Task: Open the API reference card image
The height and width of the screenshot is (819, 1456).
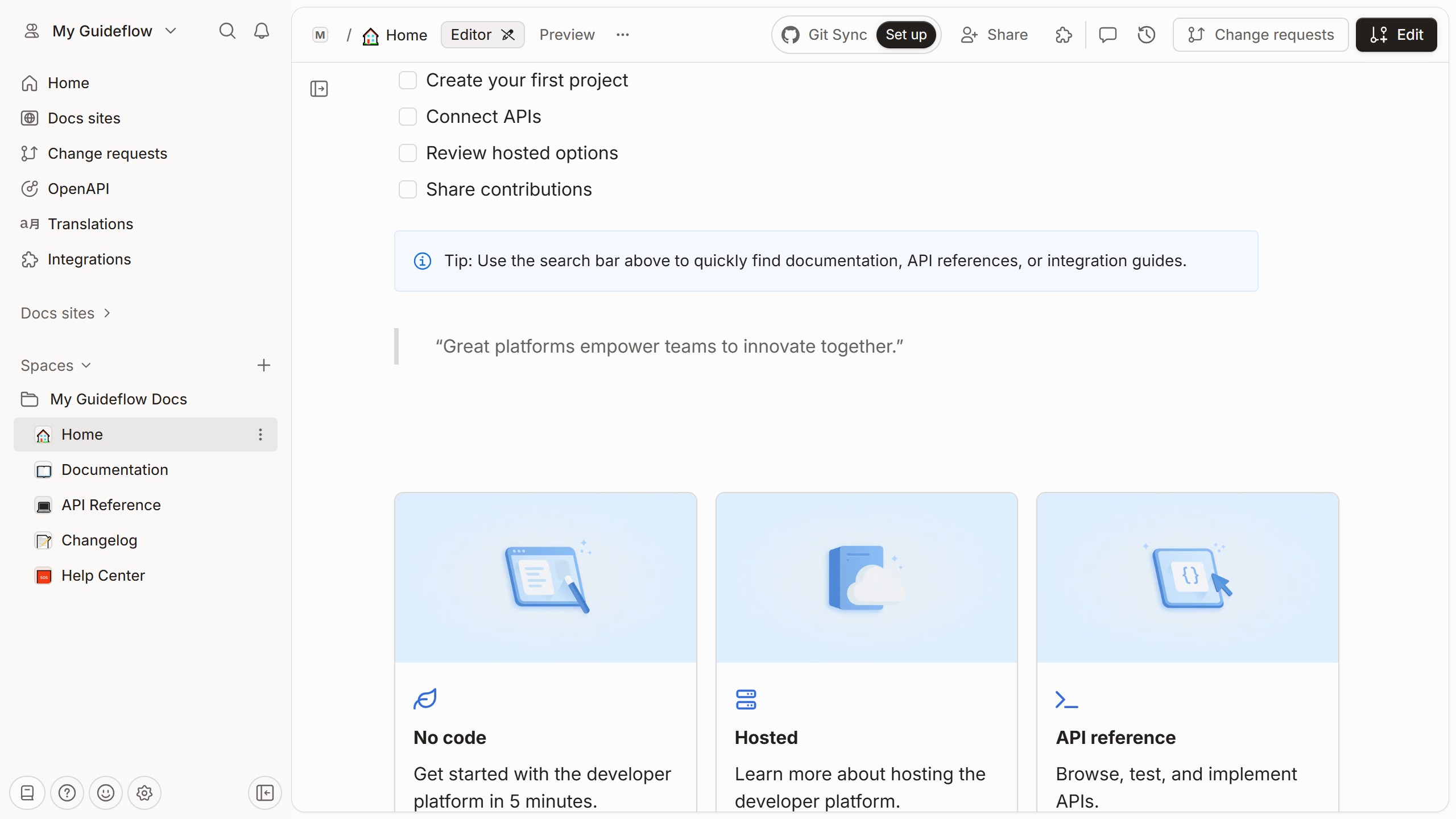Action: (x=1188, y=577)
